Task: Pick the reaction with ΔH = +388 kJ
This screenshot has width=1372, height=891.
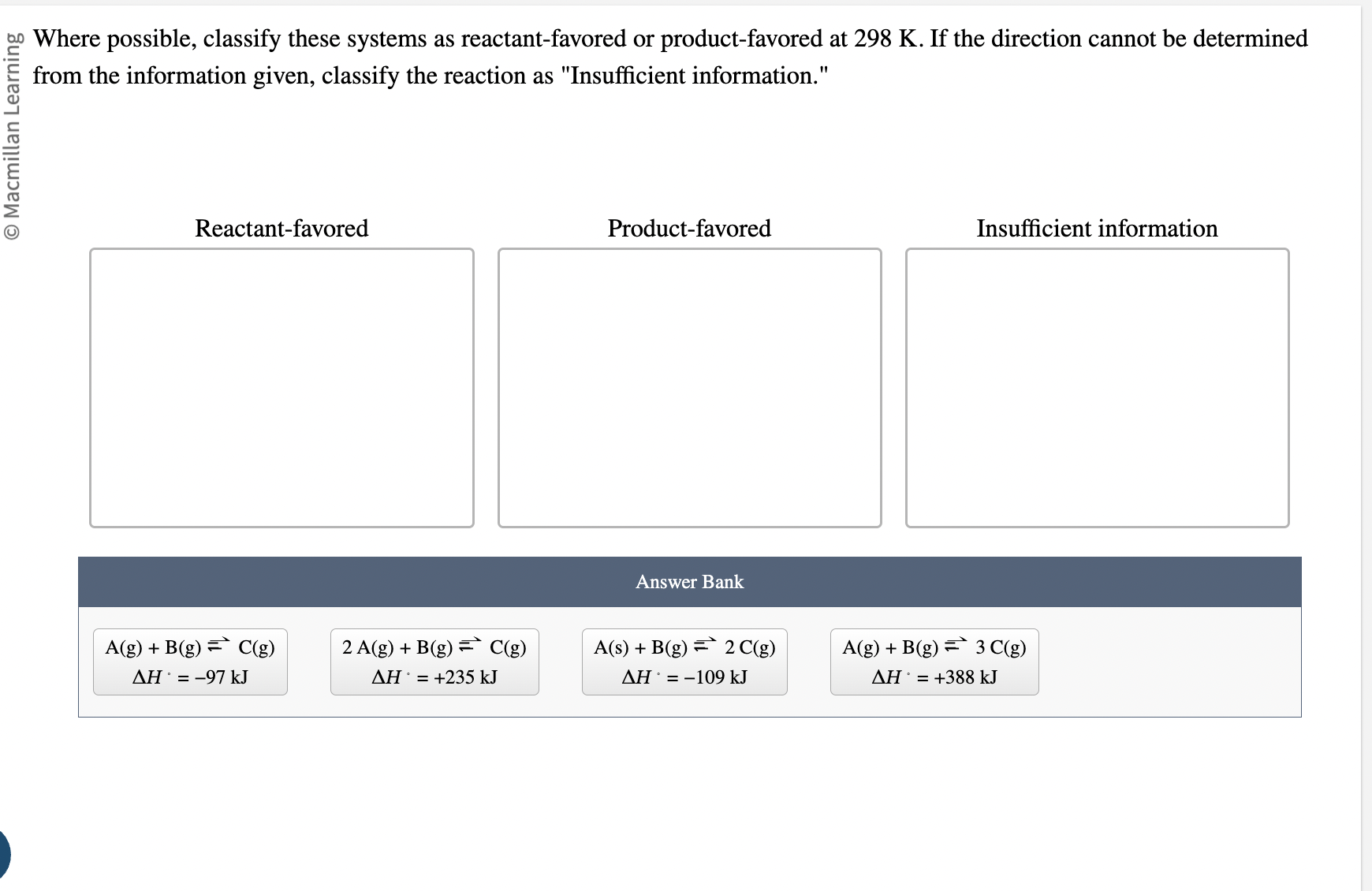Action: pos(934,662)
